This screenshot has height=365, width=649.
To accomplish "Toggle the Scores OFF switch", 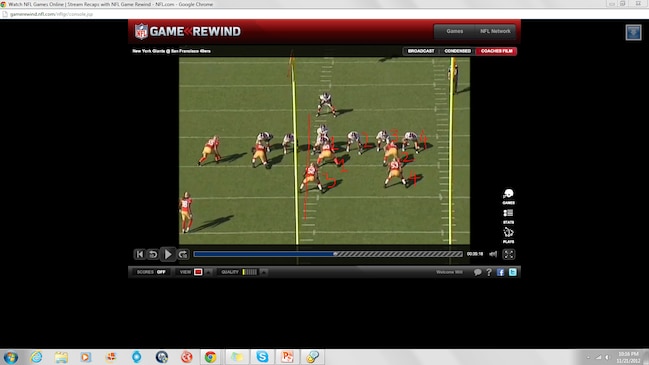I will (x=161, y=272).
